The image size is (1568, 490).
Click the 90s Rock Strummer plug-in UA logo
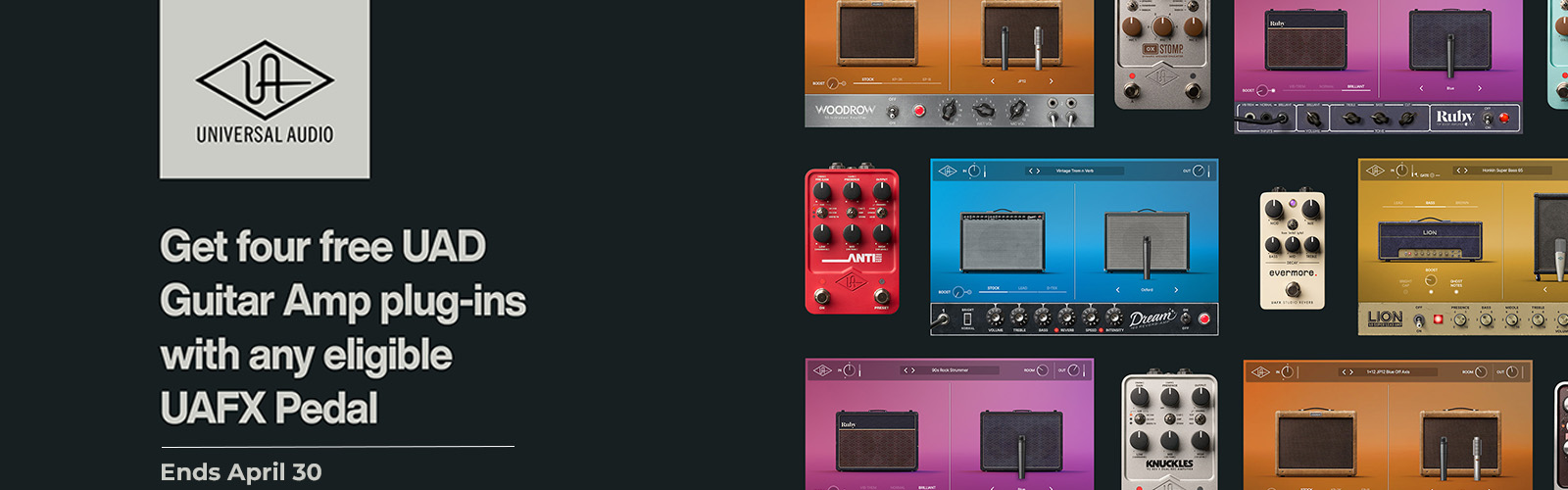point(822,370)
